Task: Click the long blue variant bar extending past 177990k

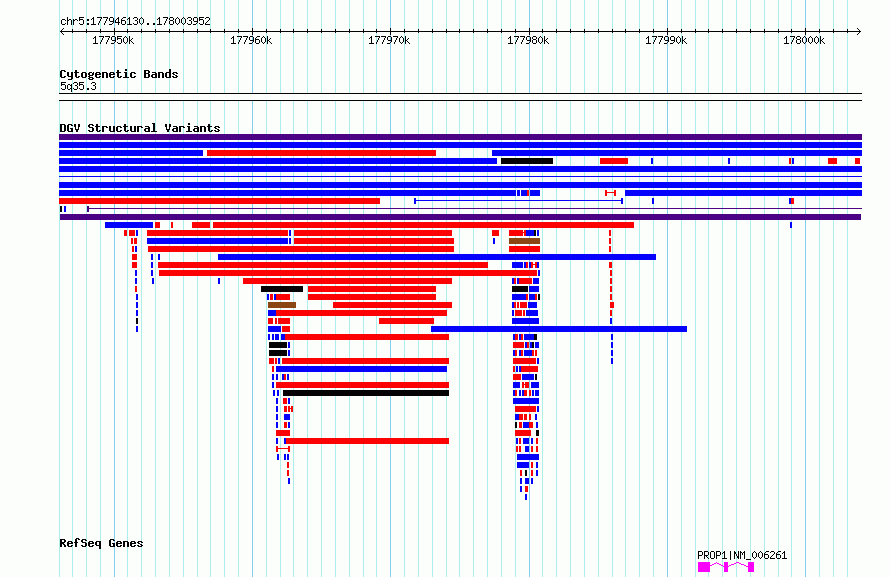Action: coord(559,329)
